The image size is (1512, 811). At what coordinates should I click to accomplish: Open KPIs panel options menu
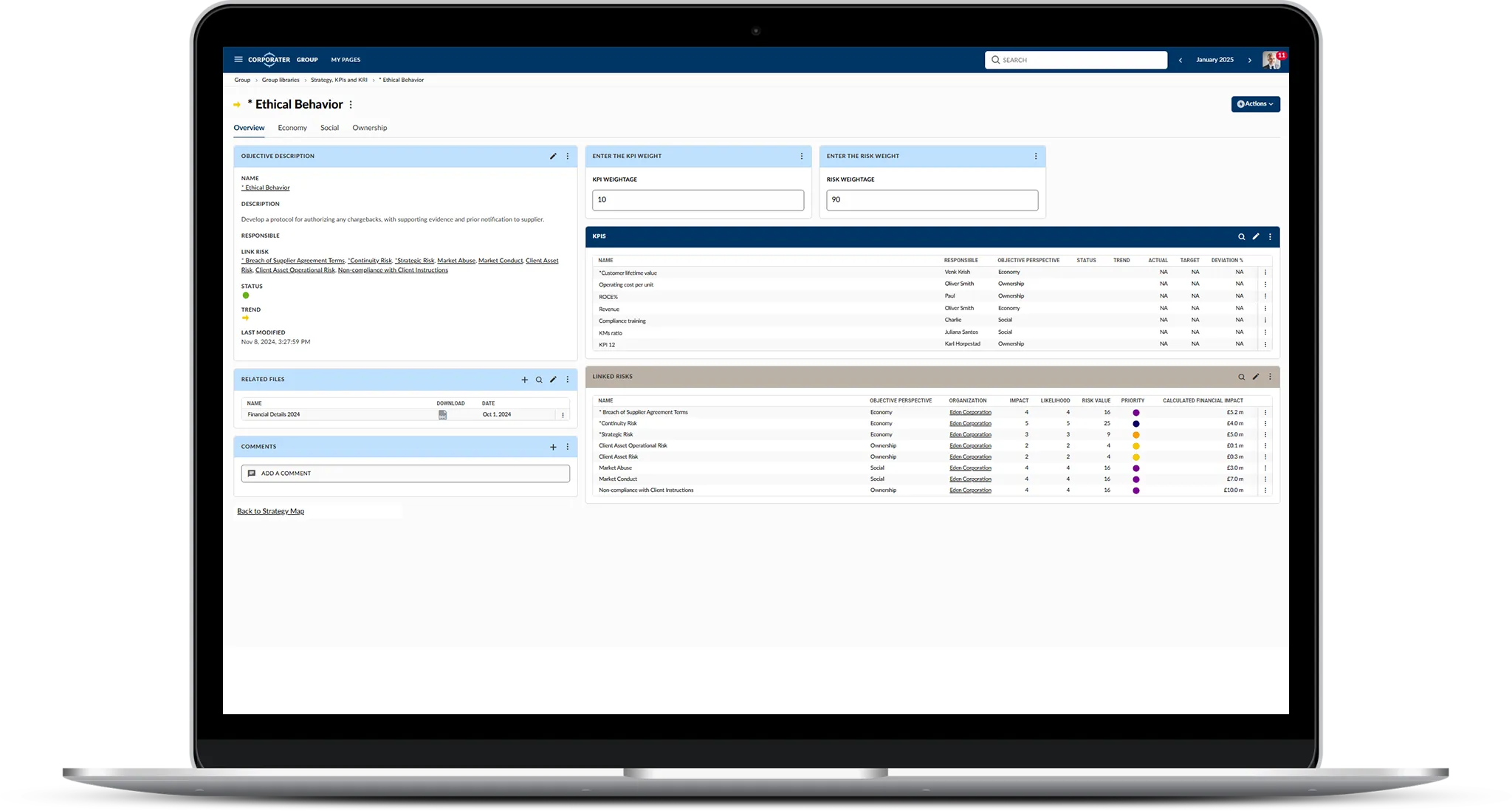click(1270, 236)
